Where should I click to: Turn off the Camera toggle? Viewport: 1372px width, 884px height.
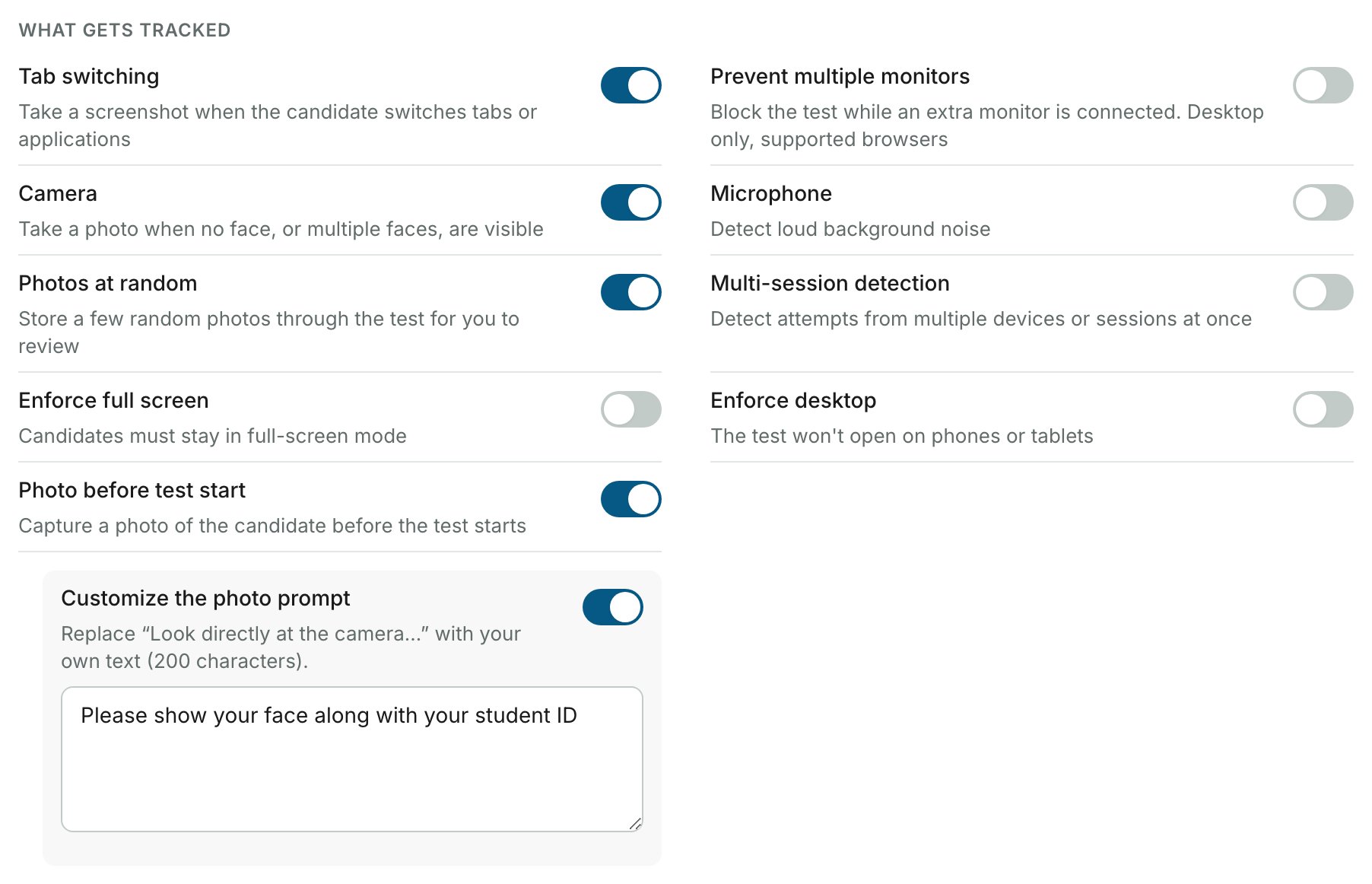[x=630, y=202]
